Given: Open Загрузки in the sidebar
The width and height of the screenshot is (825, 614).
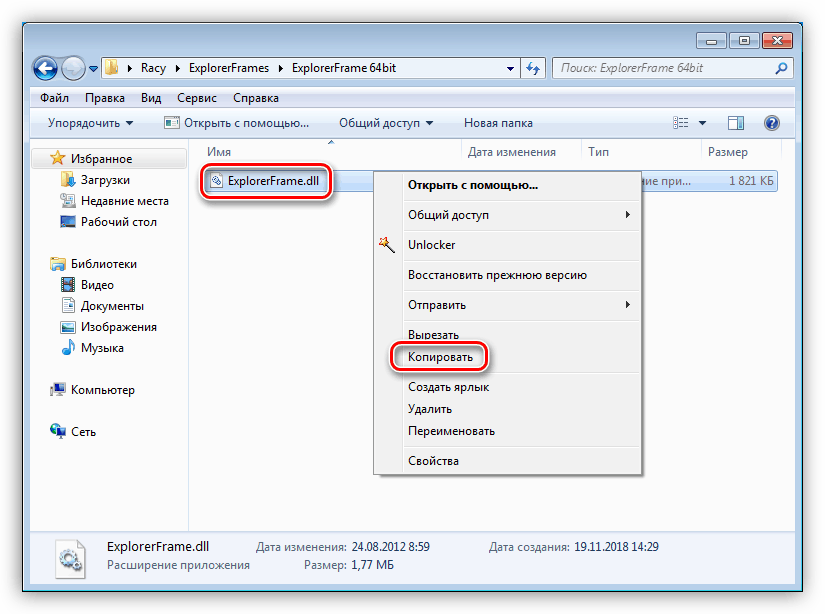Looking at the screenshot, I should point(105,180).
